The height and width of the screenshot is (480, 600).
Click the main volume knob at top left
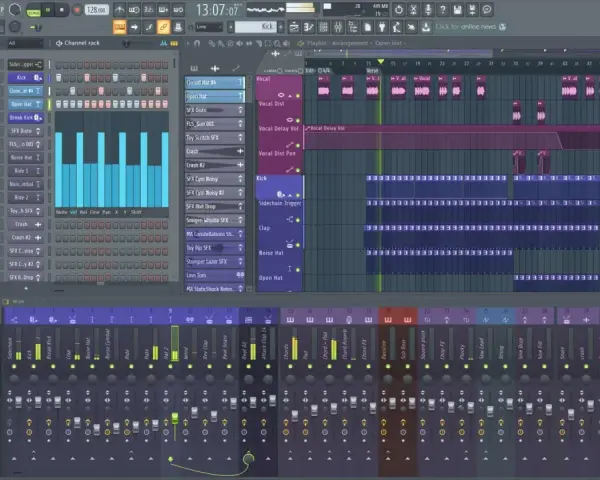[x=15, y=10]
